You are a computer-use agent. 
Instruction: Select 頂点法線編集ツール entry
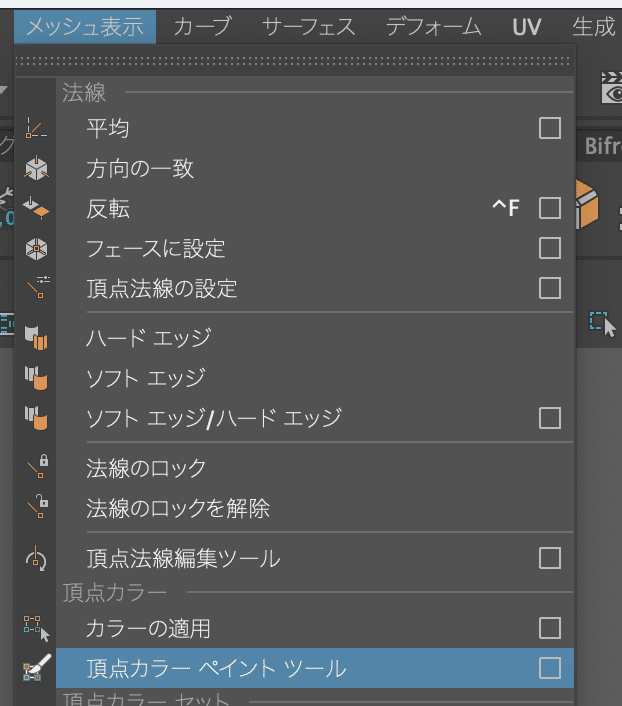pos(315,558)
